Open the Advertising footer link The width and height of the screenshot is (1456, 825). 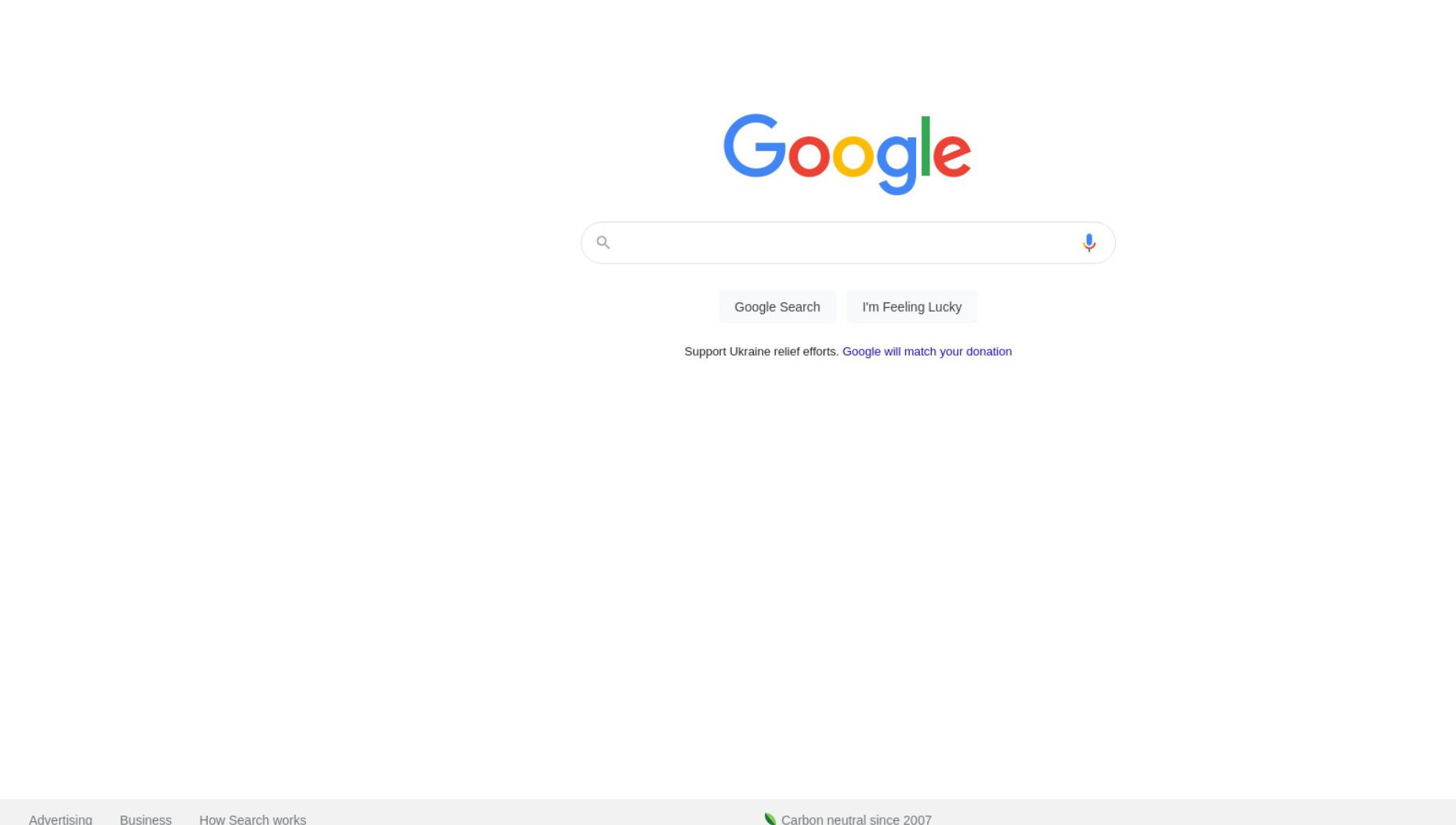coord(60,819)
